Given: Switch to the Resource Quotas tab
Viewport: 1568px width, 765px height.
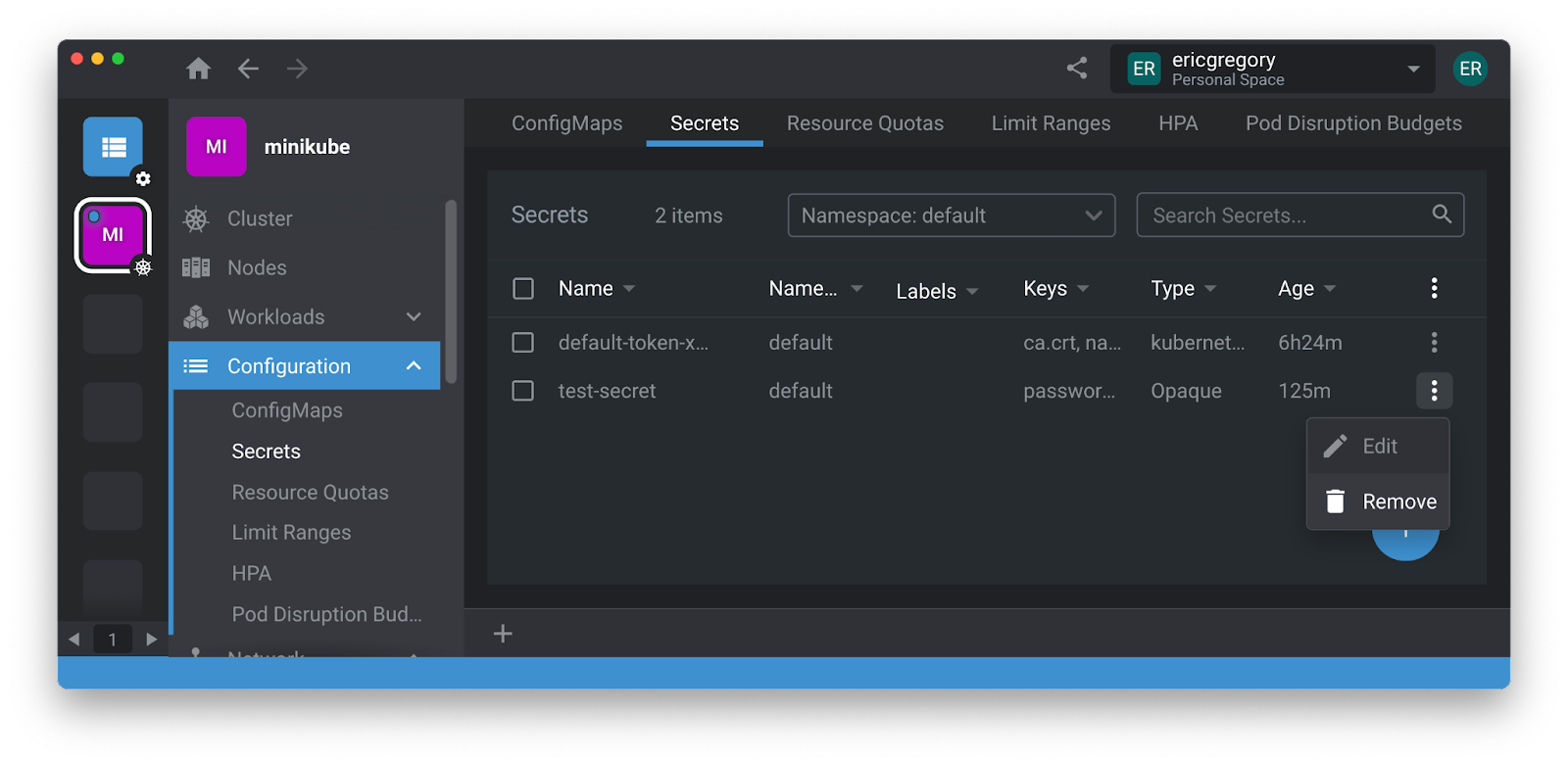Looking at the screenshot, I should tap(864, 123).
